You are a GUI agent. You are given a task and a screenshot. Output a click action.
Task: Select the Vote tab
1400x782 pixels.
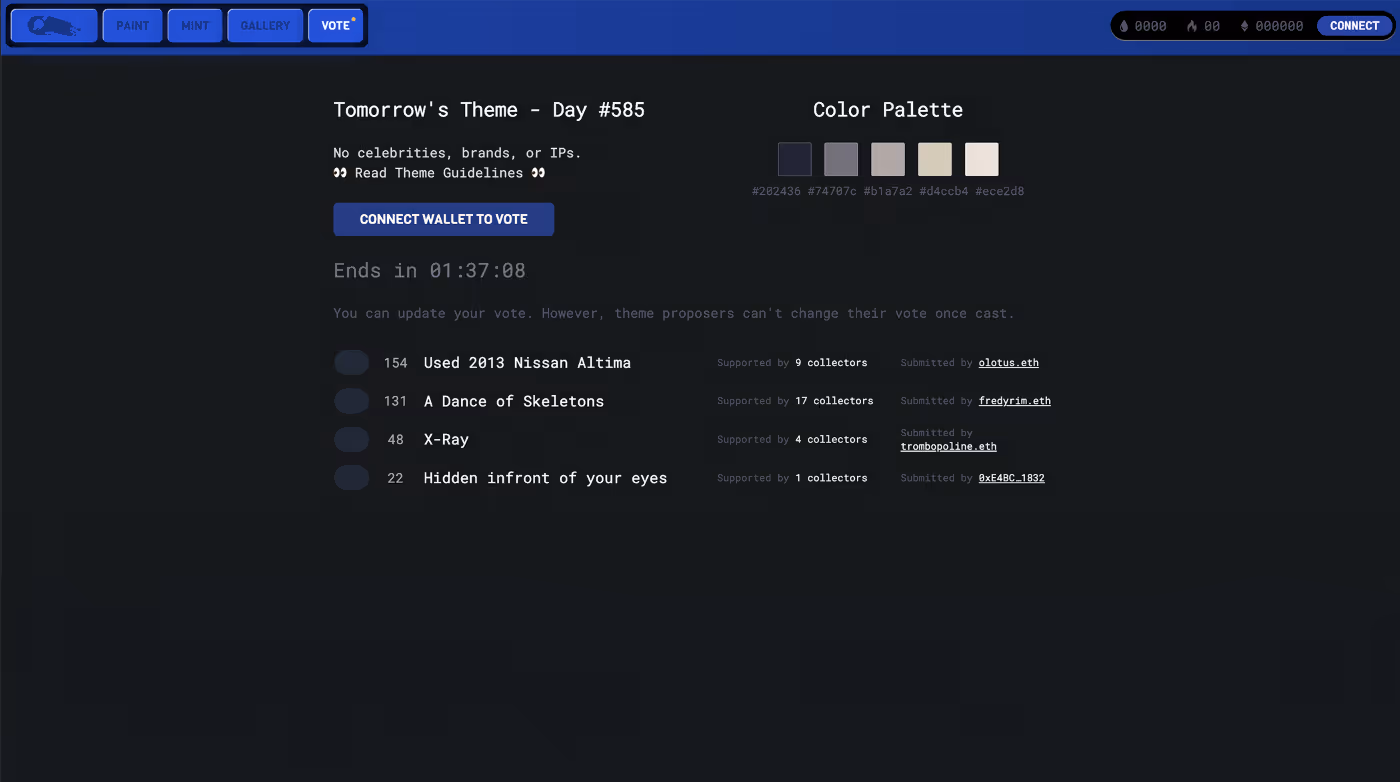pyautogui.click(x=335, y=26)
